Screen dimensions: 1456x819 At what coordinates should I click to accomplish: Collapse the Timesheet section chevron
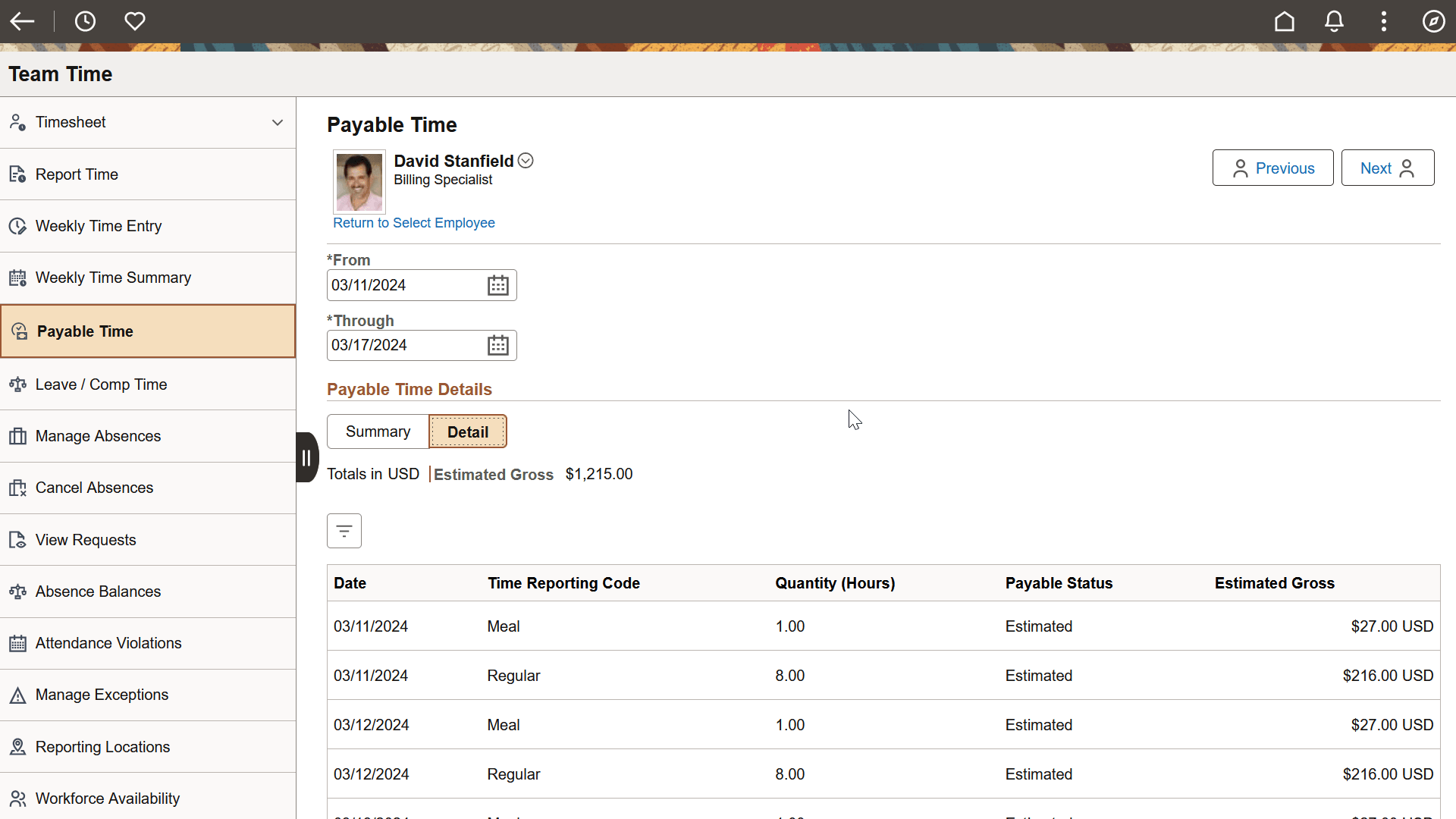pyautogui.click(x=278, y=122)
